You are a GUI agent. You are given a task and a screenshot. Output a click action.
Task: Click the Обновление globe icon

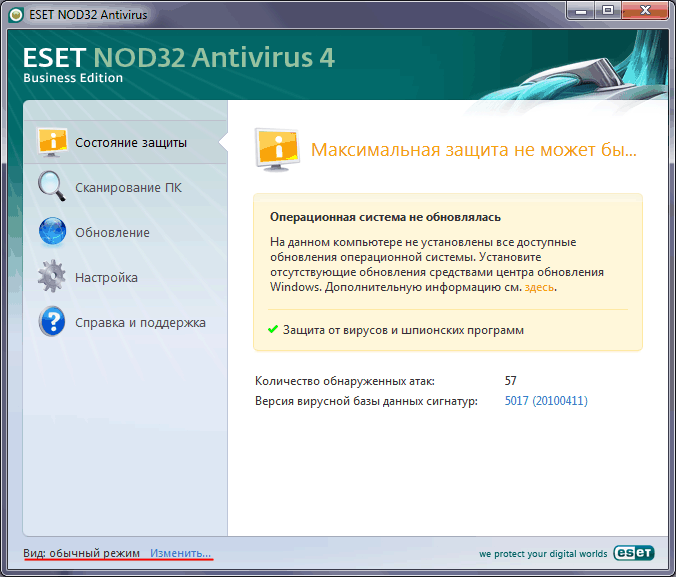pos(52,232)
